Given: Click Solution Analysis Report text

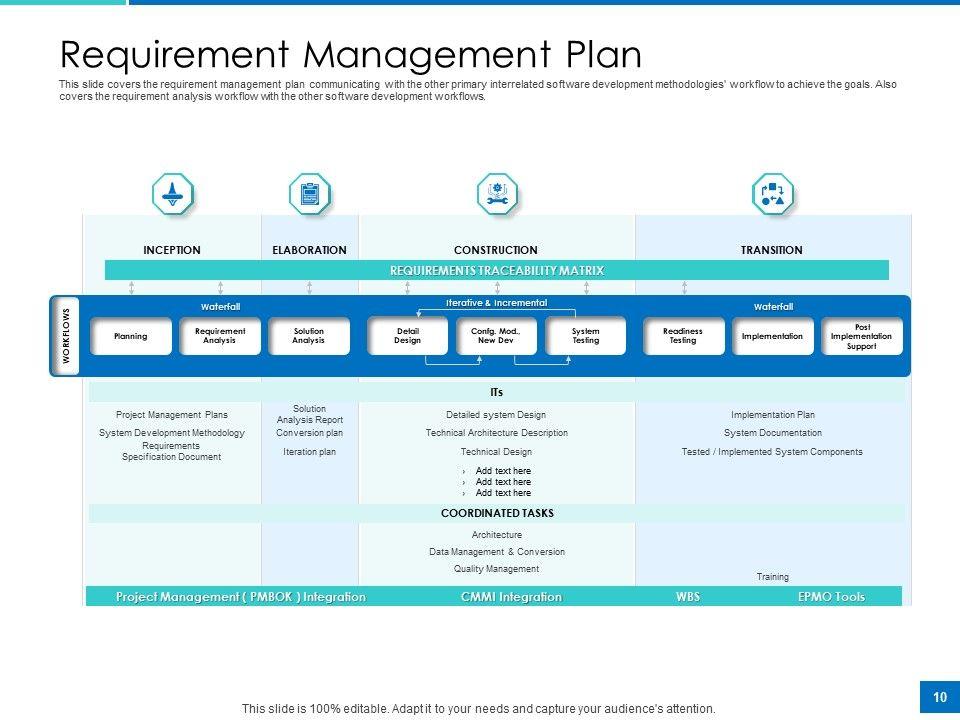Looking at the screenshot, I should [x=310, y=414].
